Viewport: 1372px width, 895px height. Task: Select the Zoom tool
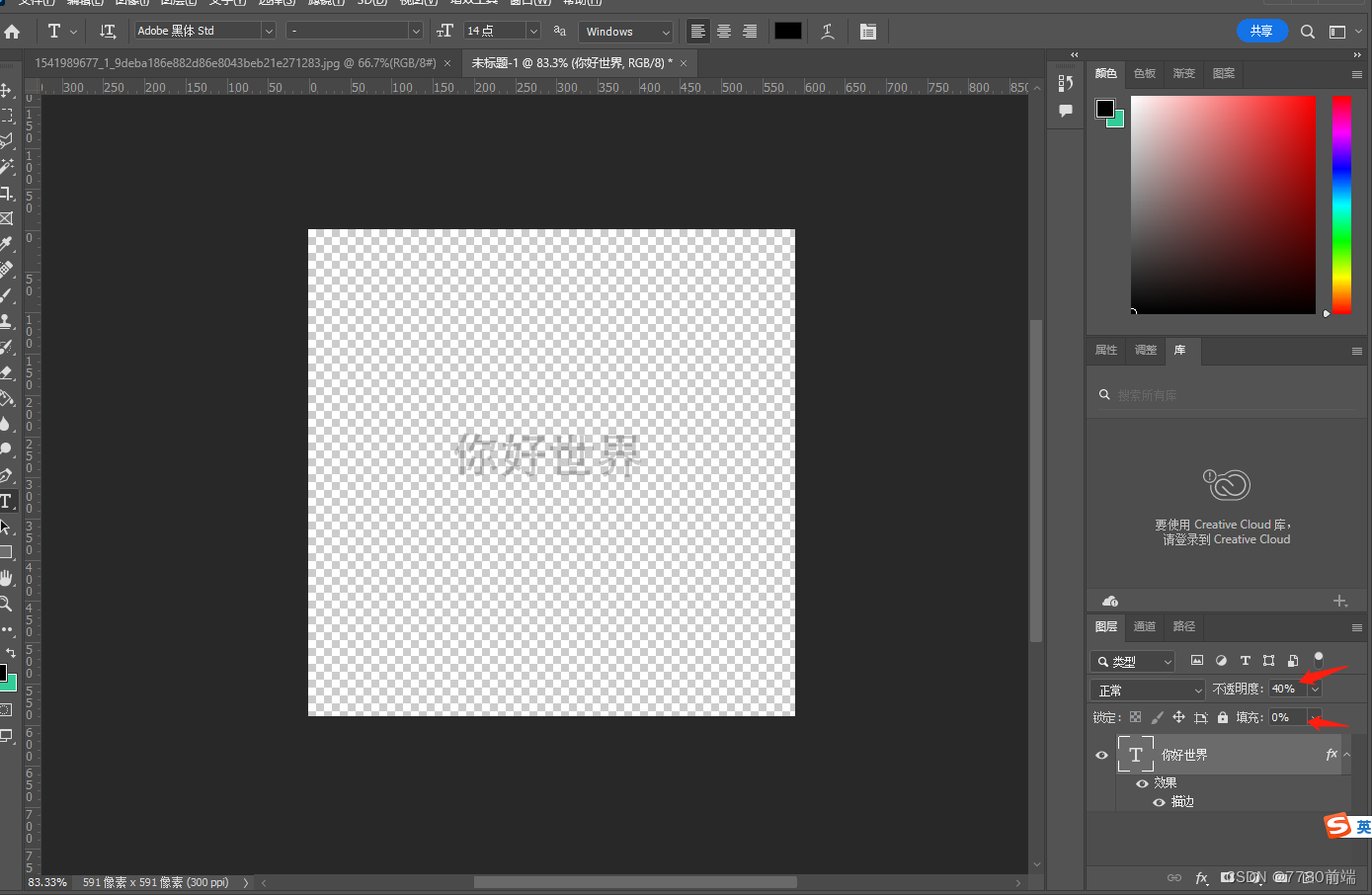click(7, 604)
